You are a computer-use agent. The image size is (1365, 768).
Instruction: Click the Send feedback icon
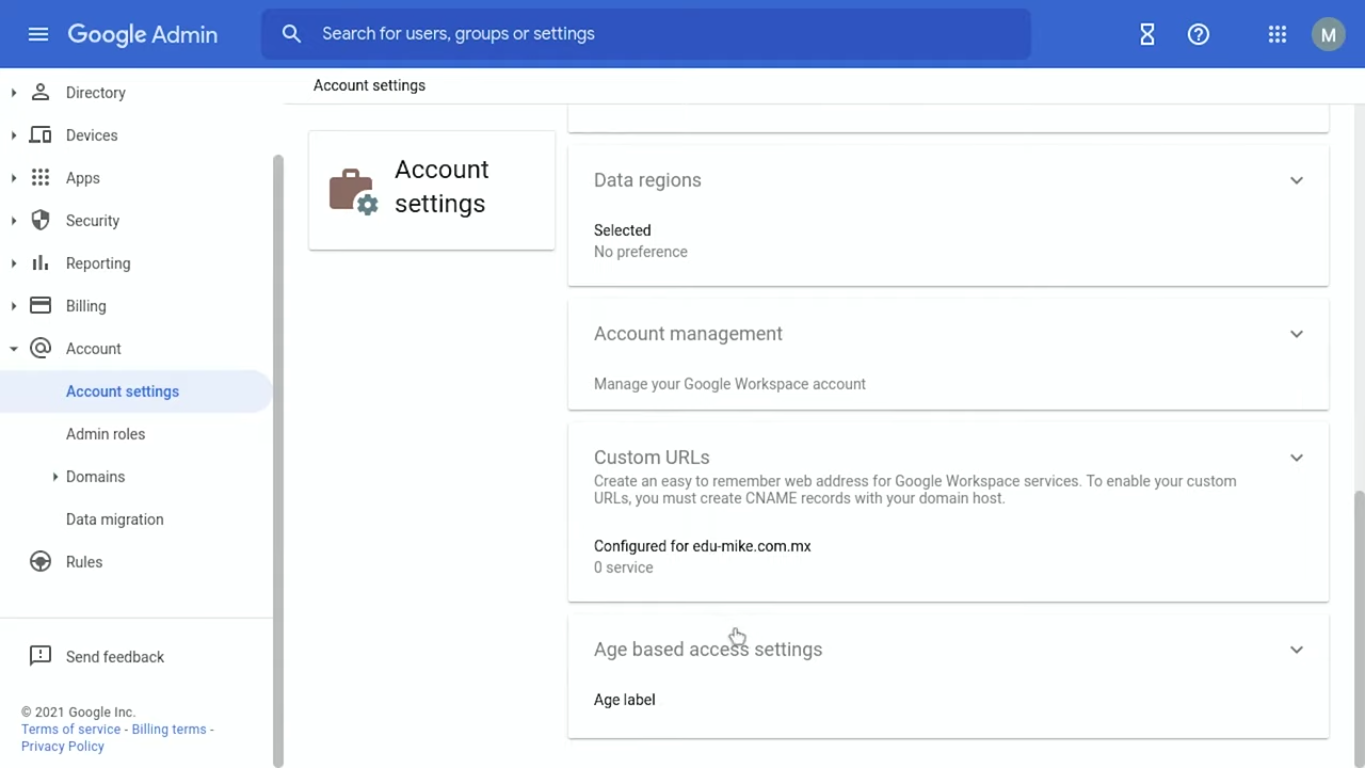tap(40, 656)
